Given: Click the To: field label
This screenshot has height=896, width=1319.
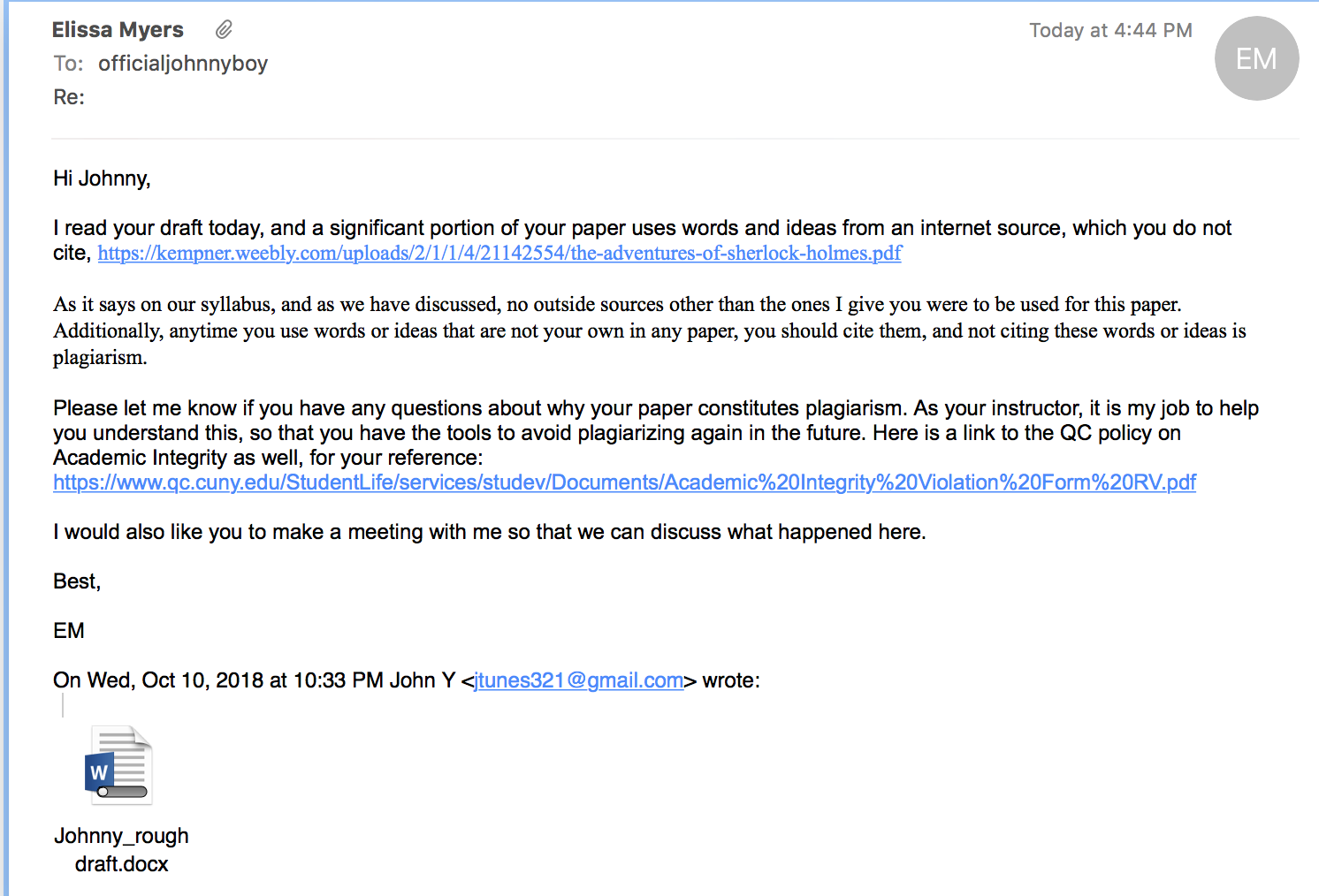Looking at the screenshot, I should (x=68, y=64).
